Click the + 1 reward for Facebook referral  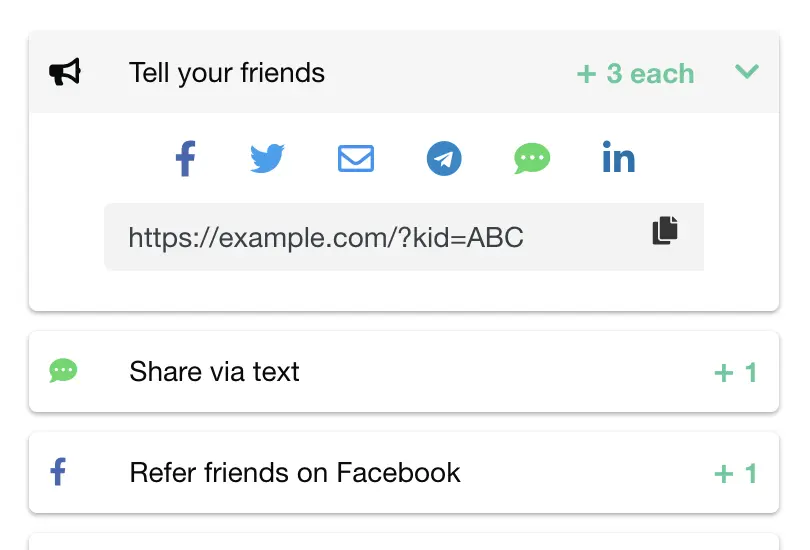point(736,474)
